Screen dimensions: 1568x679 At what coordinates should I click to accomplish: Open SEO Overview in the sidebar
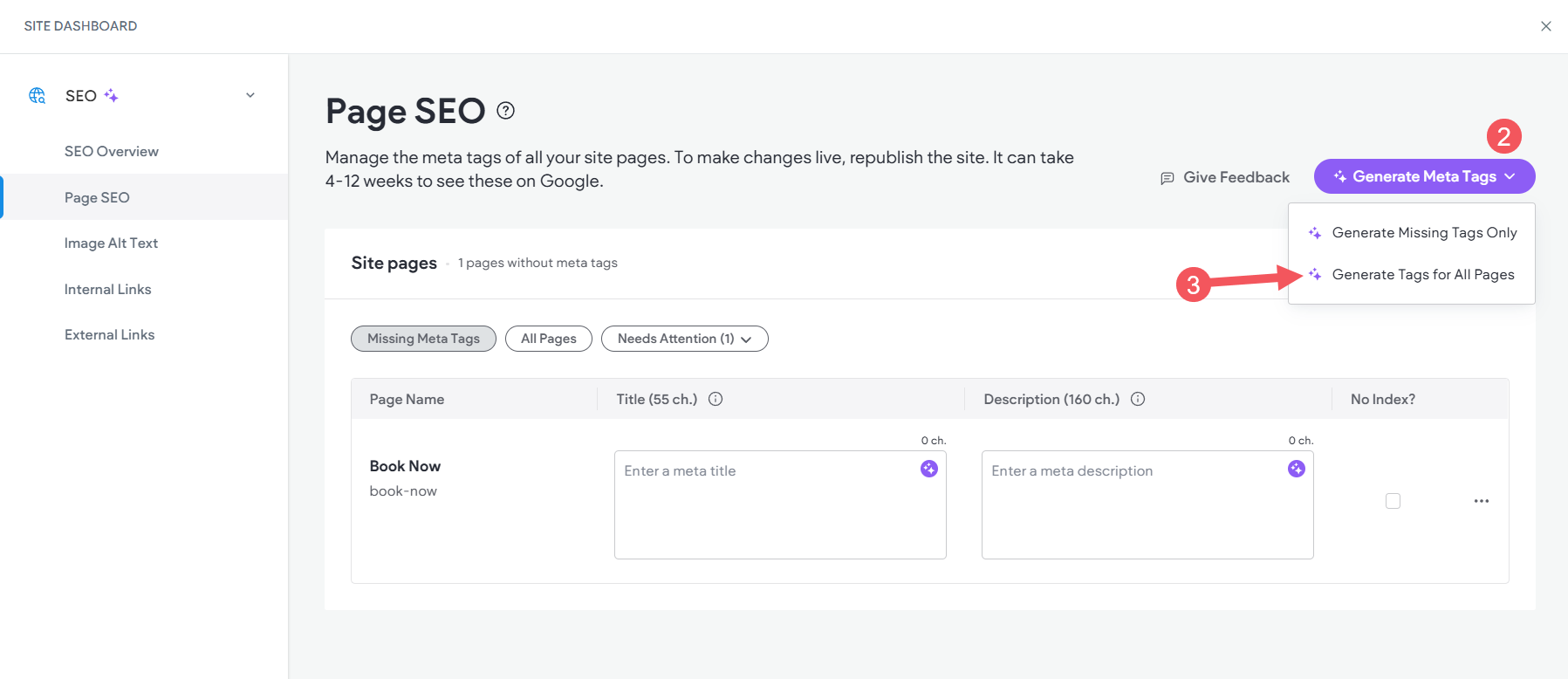point(112,152)
